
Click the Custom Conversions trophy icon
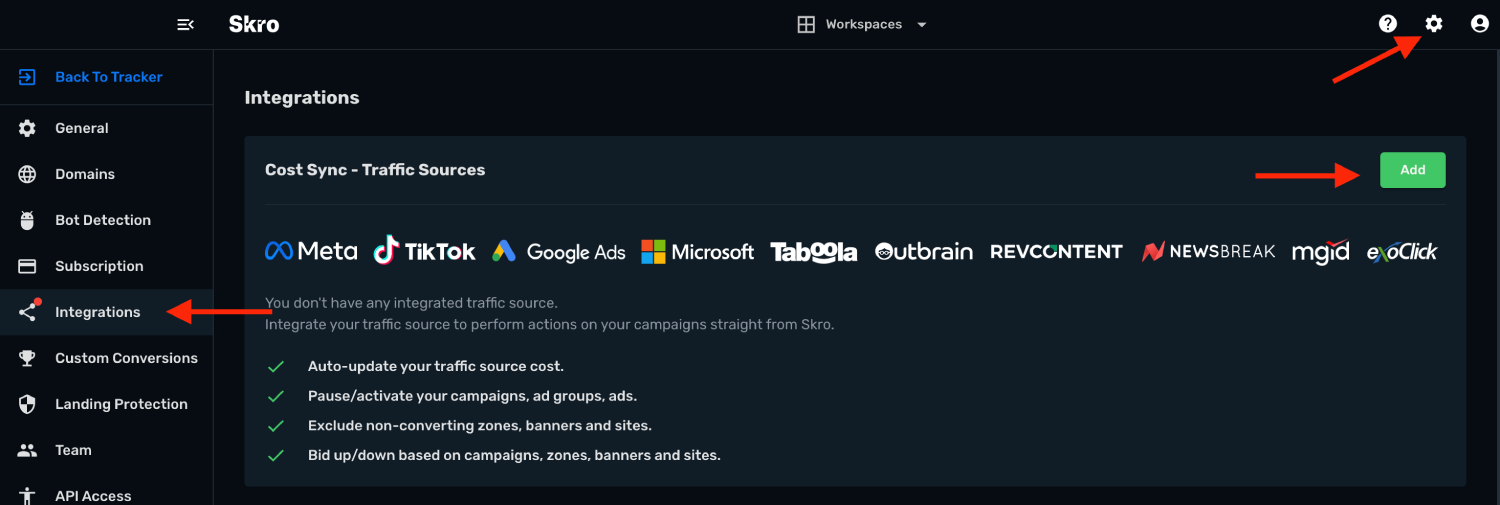click(27, 358)
